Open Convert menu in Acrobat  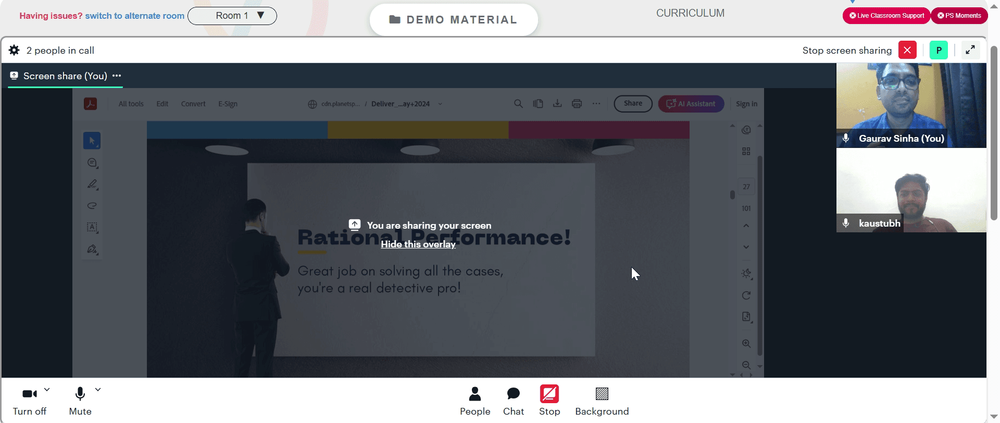coord(193,104)
